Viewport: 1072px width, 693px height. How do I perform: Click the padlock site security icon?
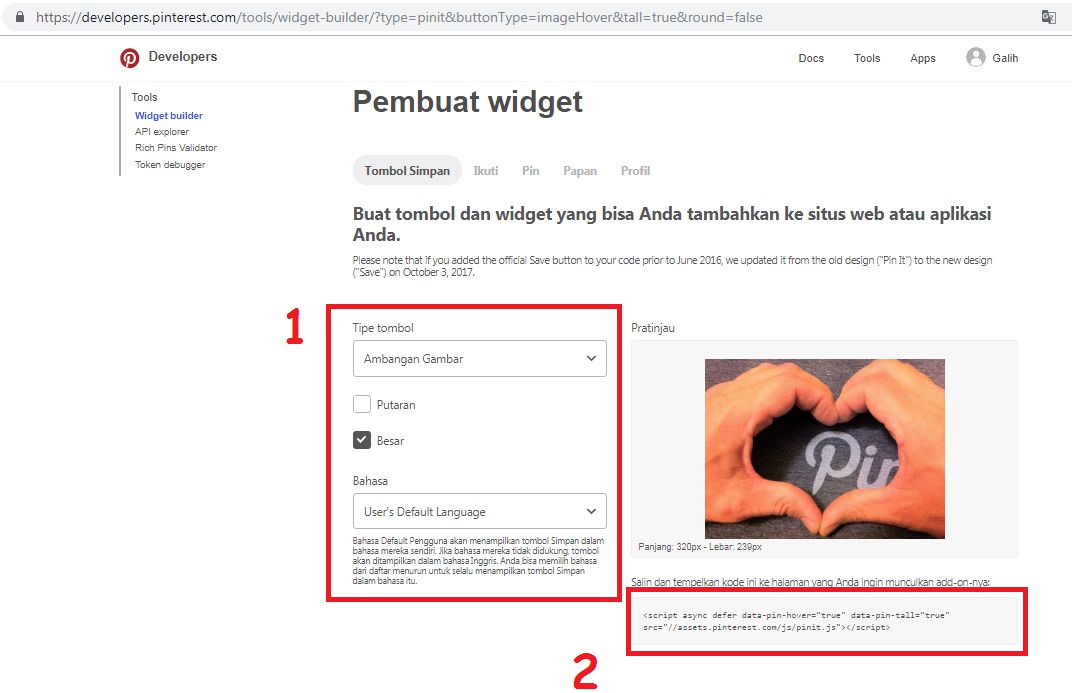20,17
